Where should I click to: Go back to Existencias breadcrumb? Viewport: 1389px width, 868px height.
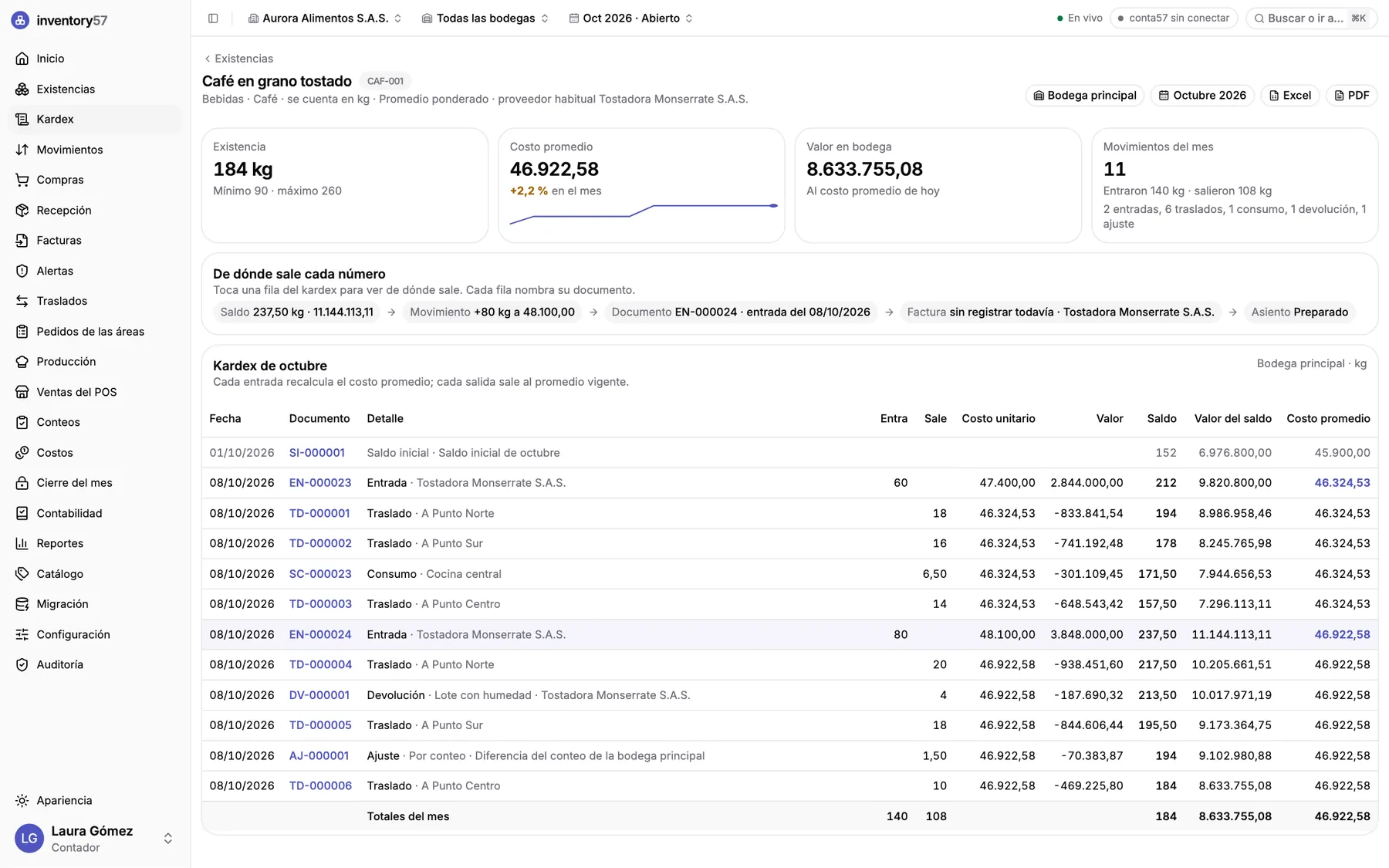point(238,59)
